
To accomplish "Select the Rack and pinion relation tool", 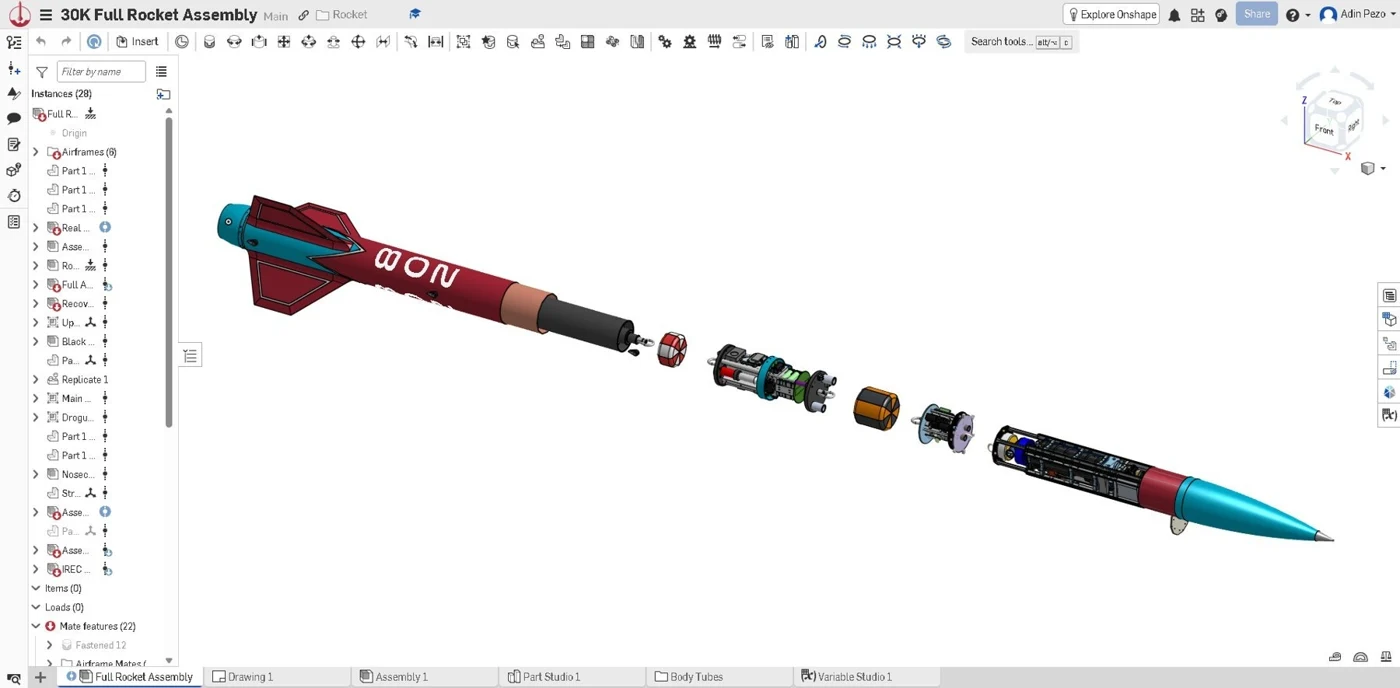I will pos(690,42).
